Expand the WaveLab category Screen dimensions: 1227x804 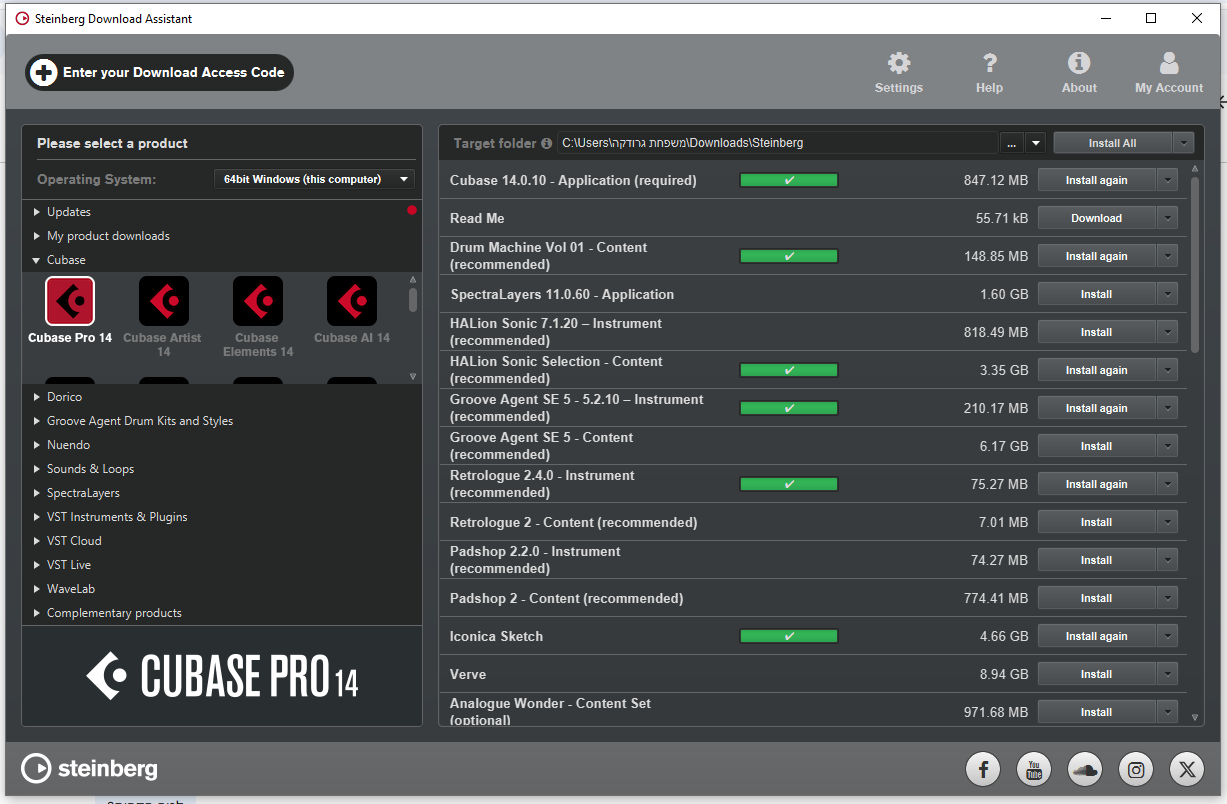[x=37, y=589]
